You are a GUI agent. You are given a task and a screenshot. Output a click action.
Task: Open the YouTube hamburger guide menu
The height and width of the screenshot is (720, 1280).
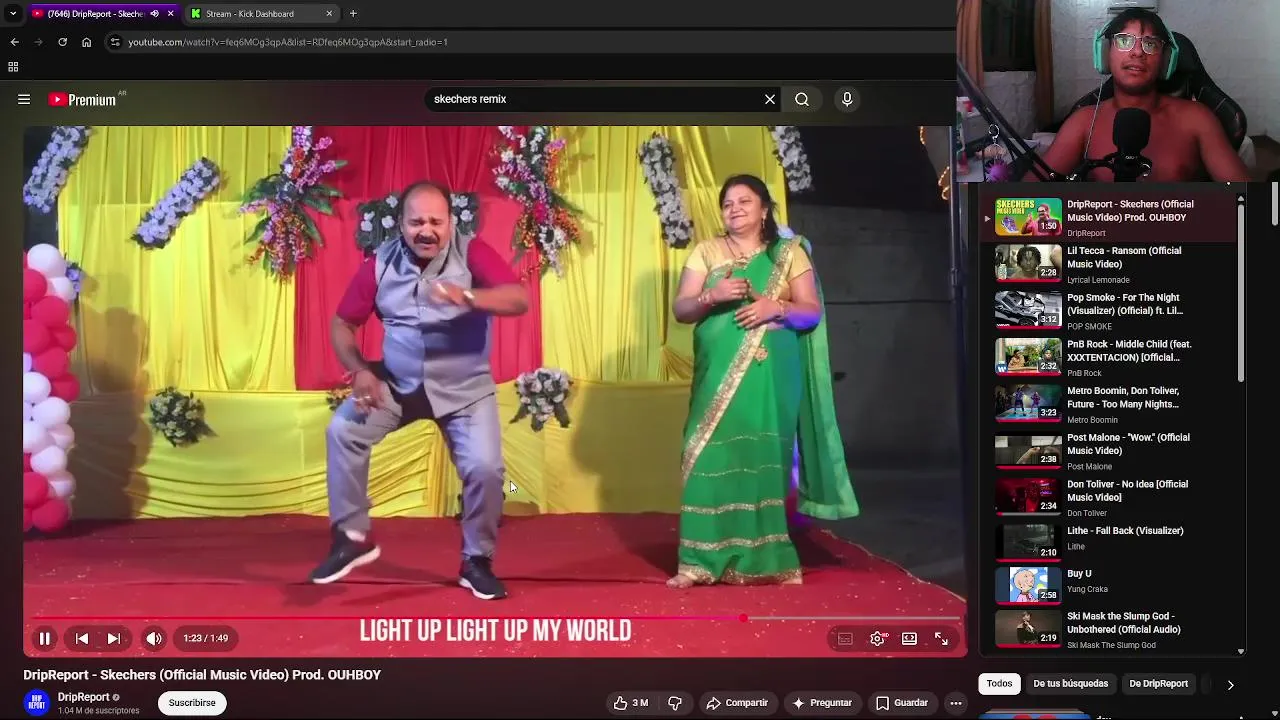tap(24, 99)
